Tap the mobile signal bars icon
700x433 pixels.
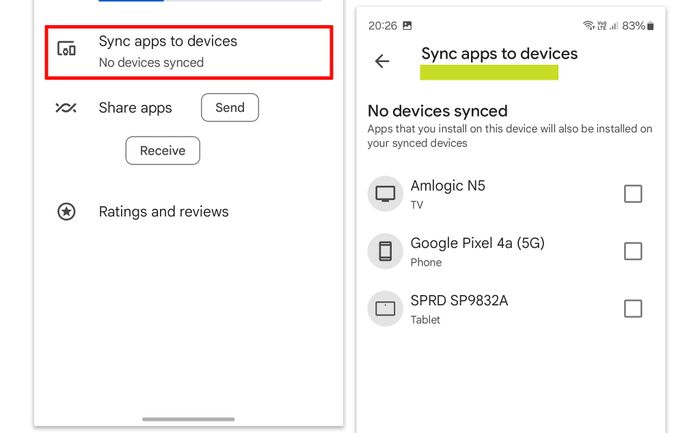614,26
